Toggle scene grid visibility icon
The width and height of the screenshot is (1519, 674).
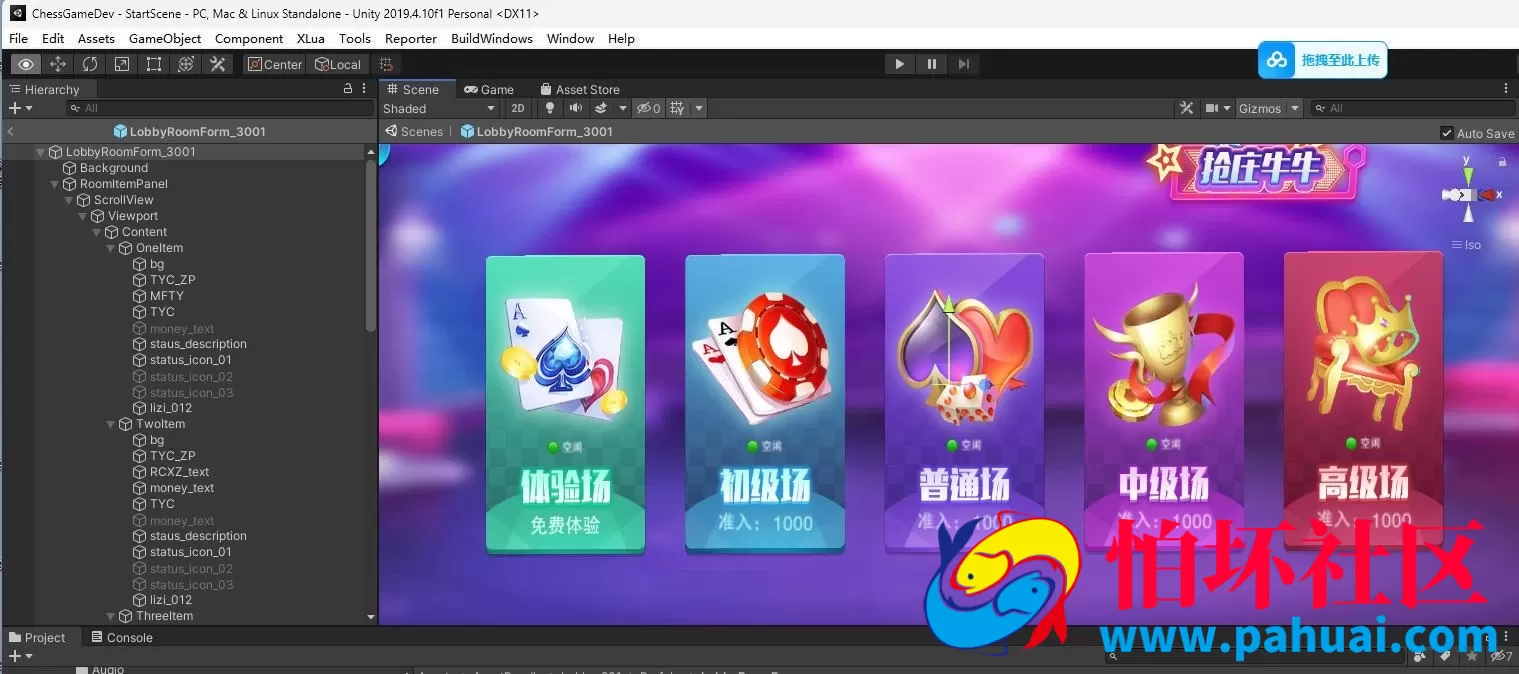coord(677,108)
